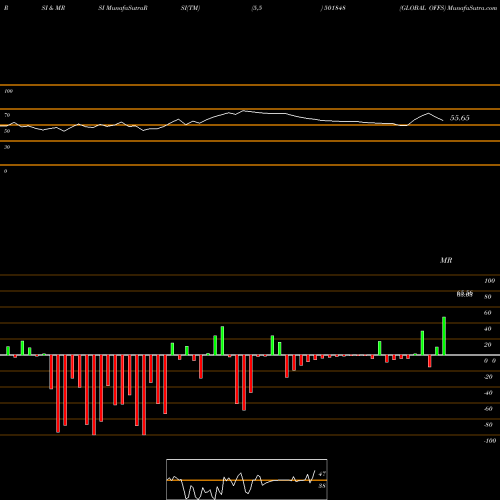The width and height of the screenshot is (500, 500).
Task: Click the 'SI(TM)' header label
Action: coord(190,8)
